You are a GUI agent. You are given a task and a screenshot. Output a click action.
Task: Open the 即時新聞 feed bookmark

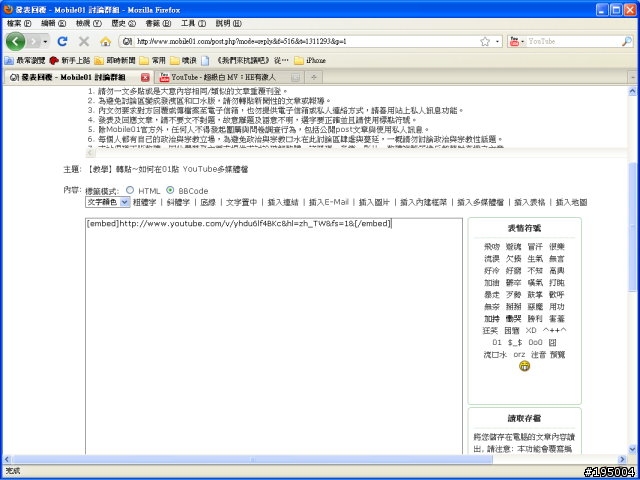pos(115,60)
